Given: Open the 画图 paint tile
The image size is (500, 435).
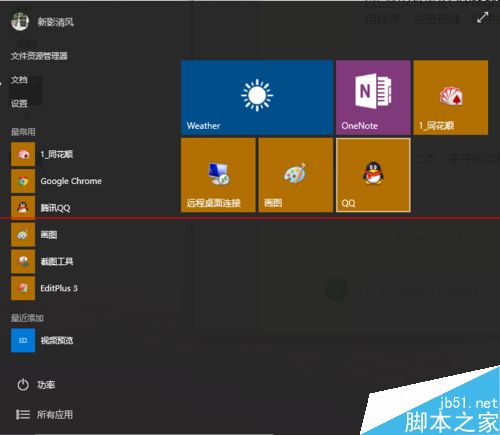Looking at the screenshot, I should [296, 175].
